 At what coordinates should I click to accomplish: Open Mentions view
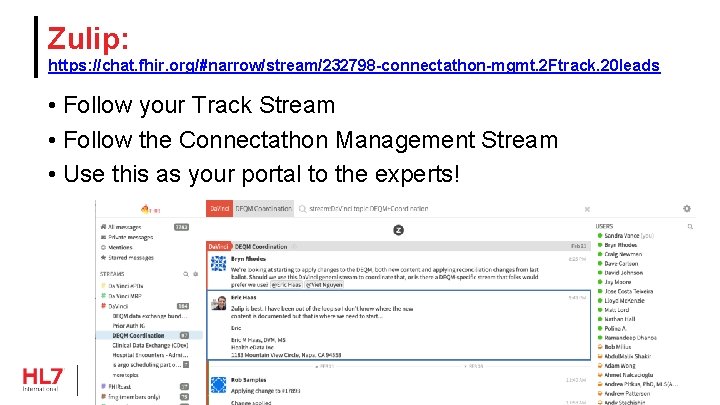120,247
